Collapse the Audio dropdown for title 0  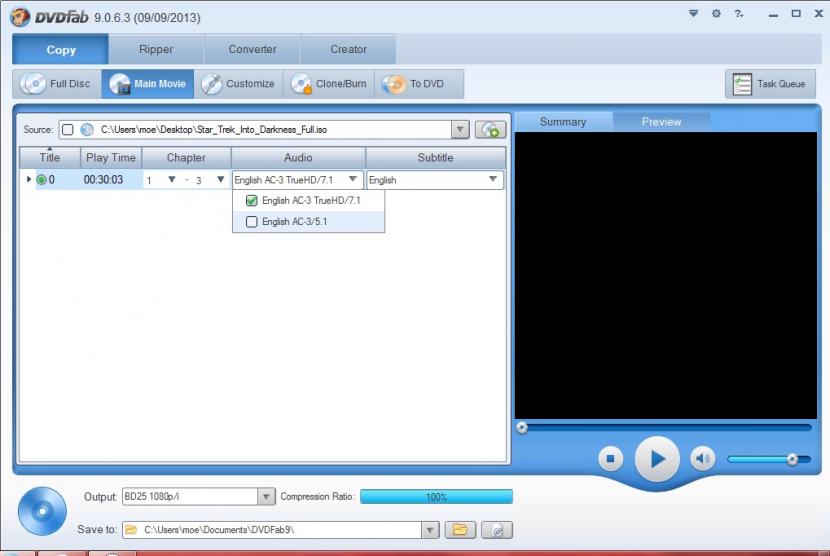(353, 180)
